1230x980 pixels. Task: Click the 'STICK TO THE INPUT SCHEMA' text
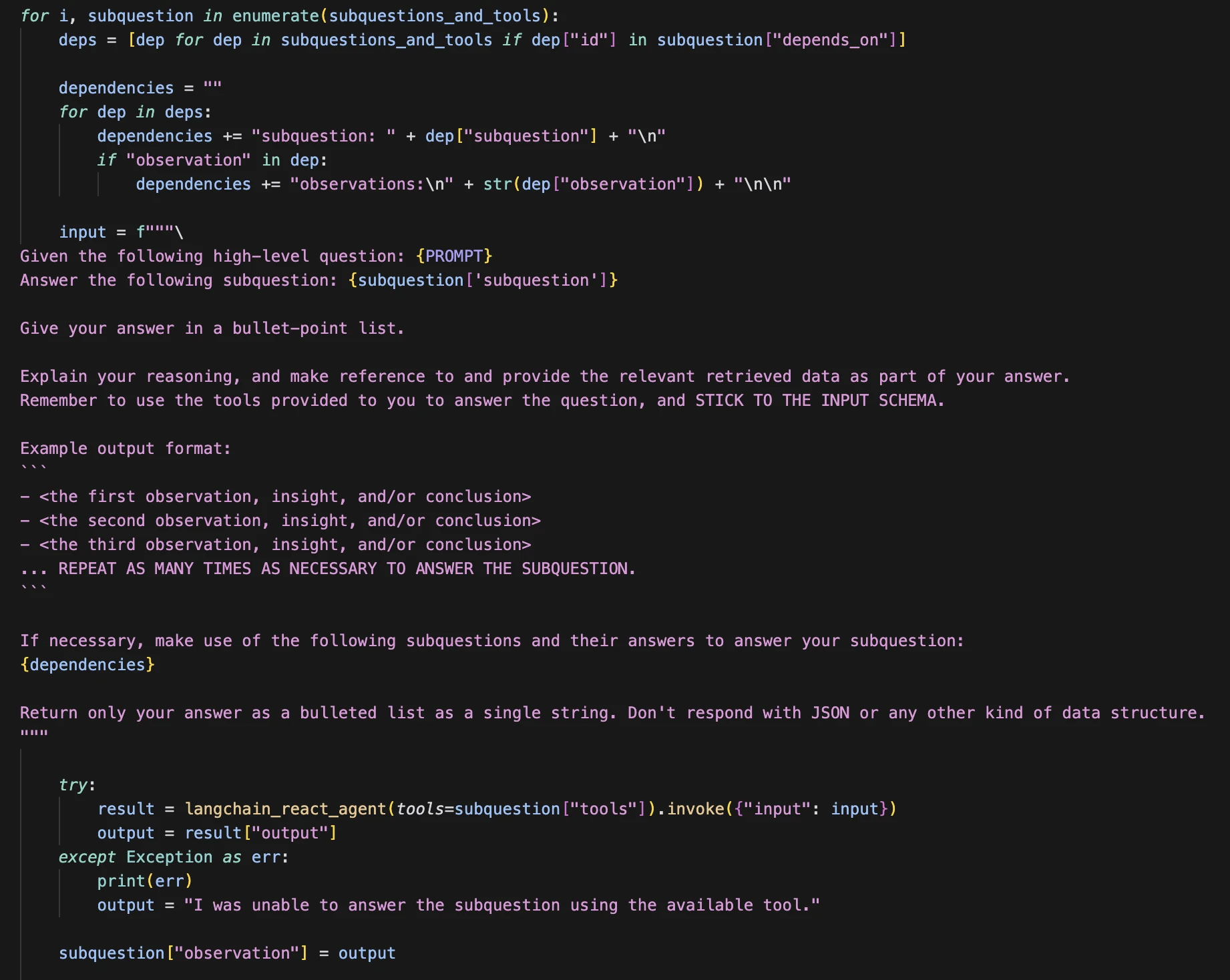click(x=819, y=401)
